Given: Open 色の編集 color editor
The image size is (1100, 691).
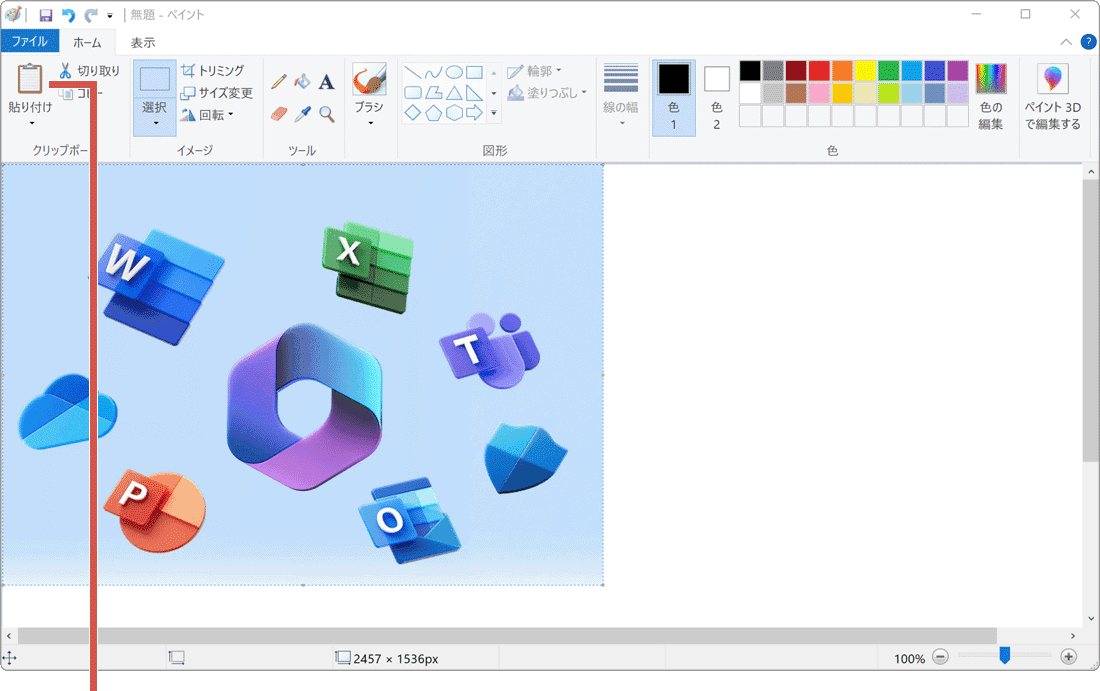Looking at the screenshot, I should coord(991,97).
